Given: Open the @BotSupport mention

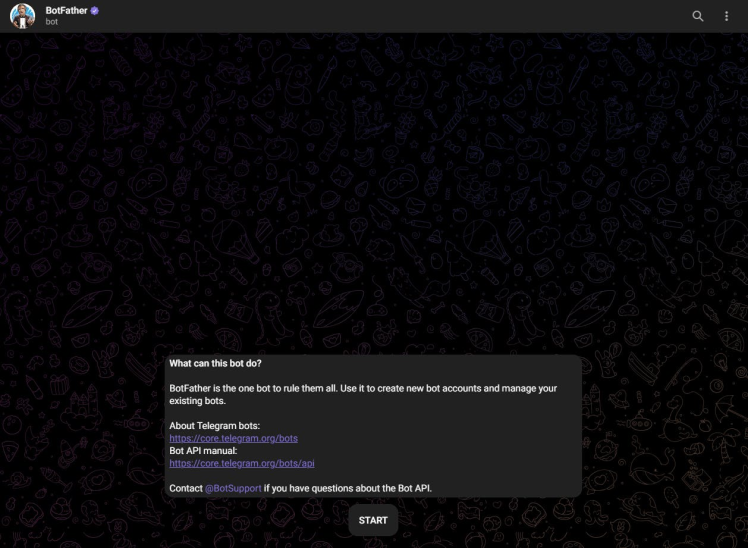Looking at the screenshot, I should point(233,488).
